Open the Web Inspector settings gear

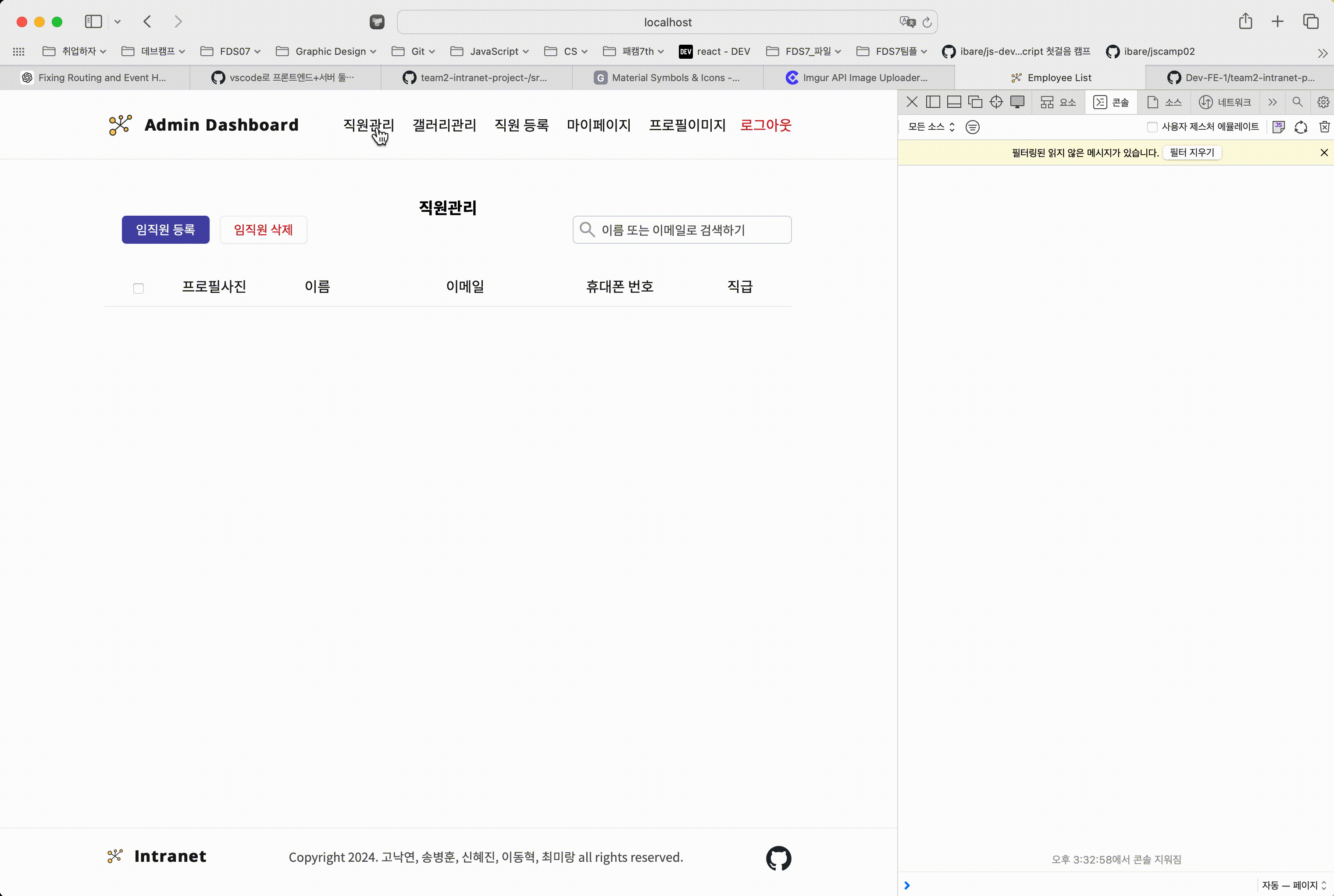(x=1323, y=102)
